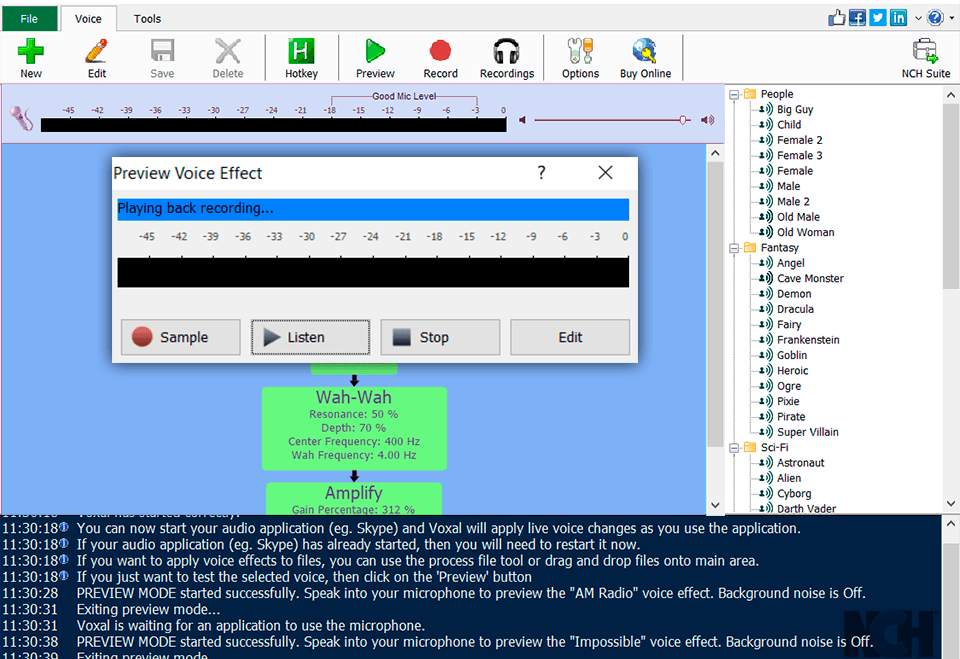Collapse the Fantasy folder tree node
The width and height of the screenshot is (960, 659).
coord(735,248)
